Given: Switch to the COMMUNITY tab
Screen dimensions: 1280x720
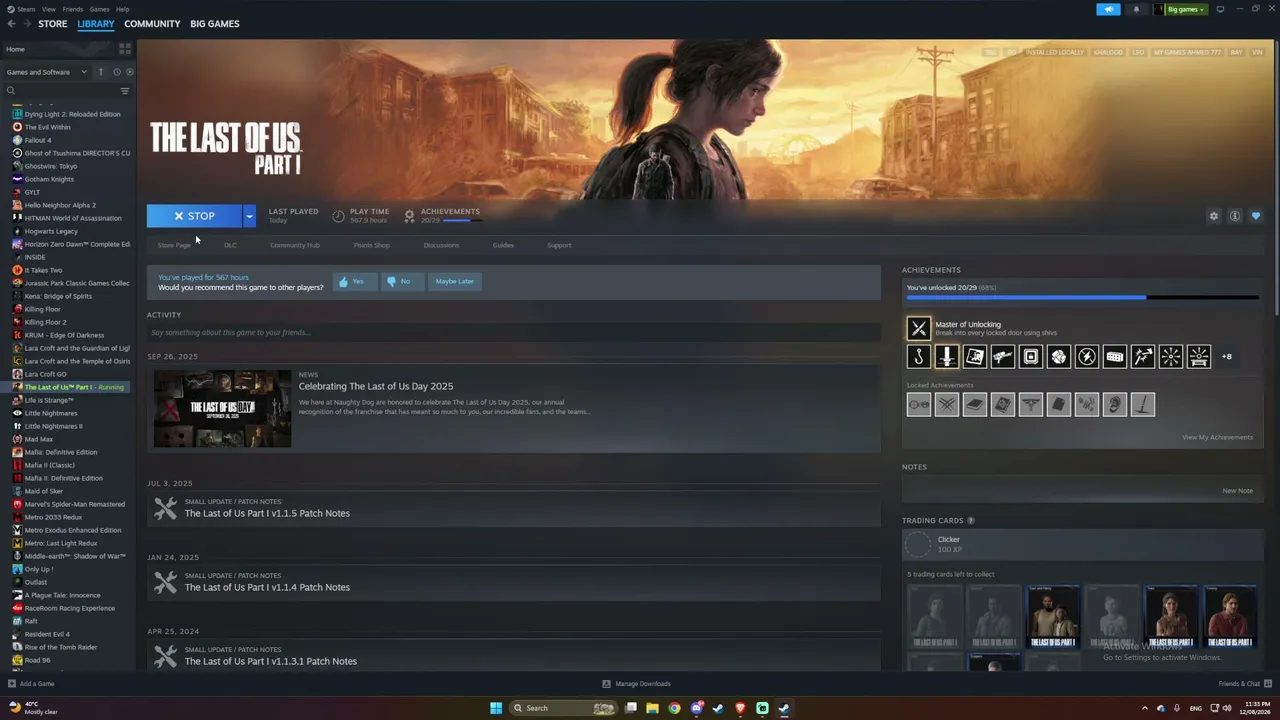Looking at the screenshot, I should pos(152,24).
